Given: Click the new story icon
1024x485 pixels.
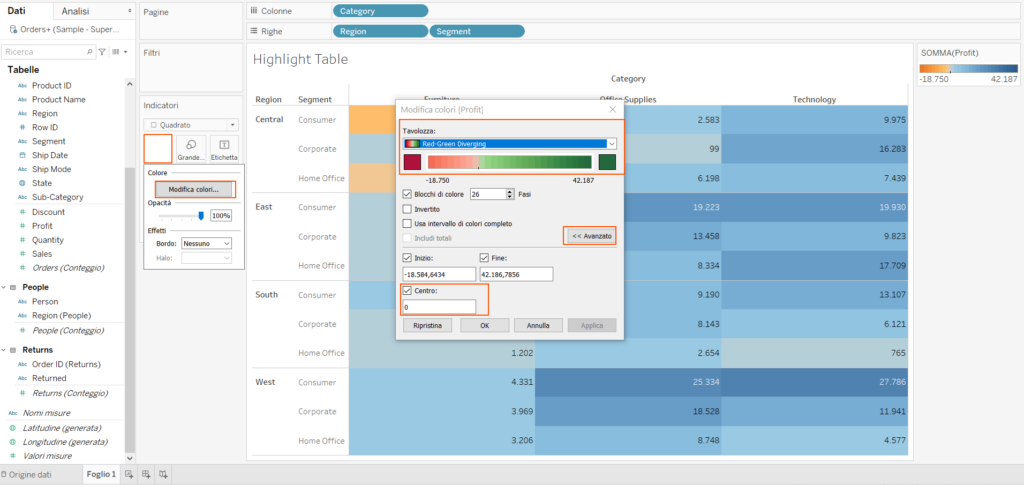Looking at the screenshot, I should 163,474.
